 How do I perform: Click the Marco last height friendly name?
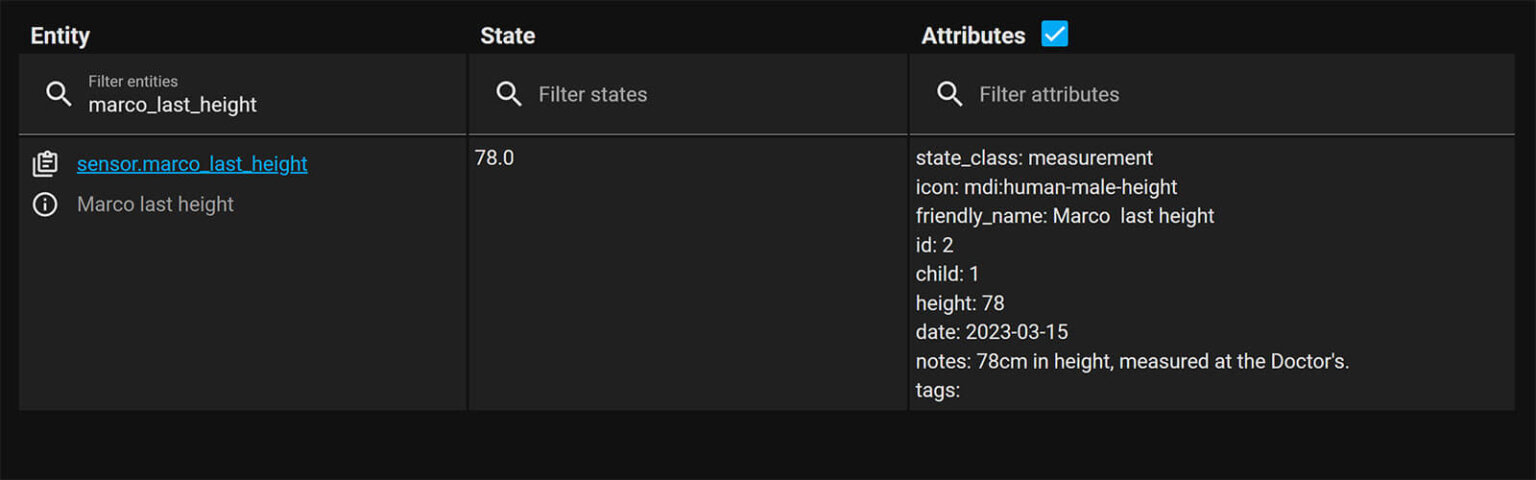point(155,204)
